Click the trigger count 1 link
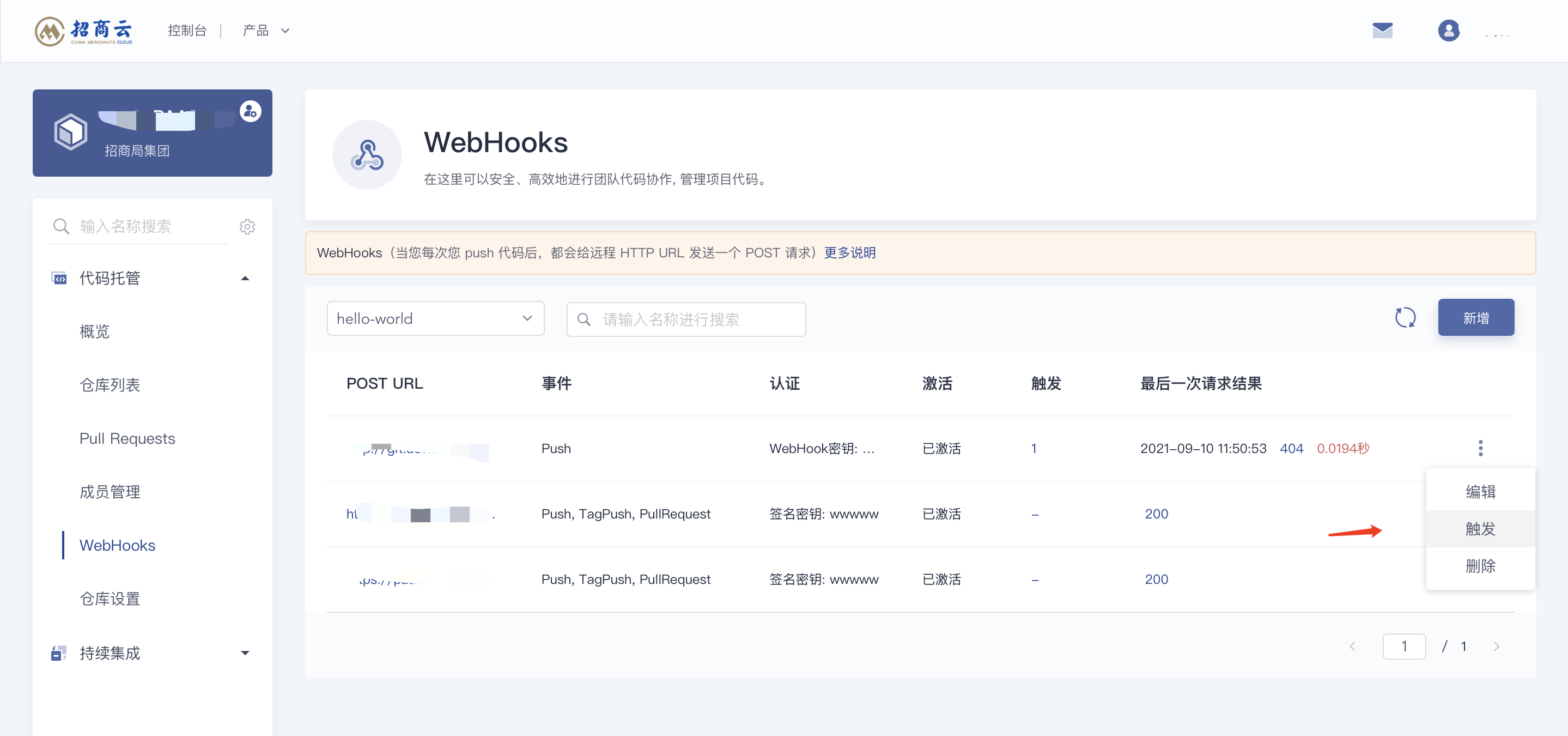This screenshot has width=1568, height=736. point(1034,449)
